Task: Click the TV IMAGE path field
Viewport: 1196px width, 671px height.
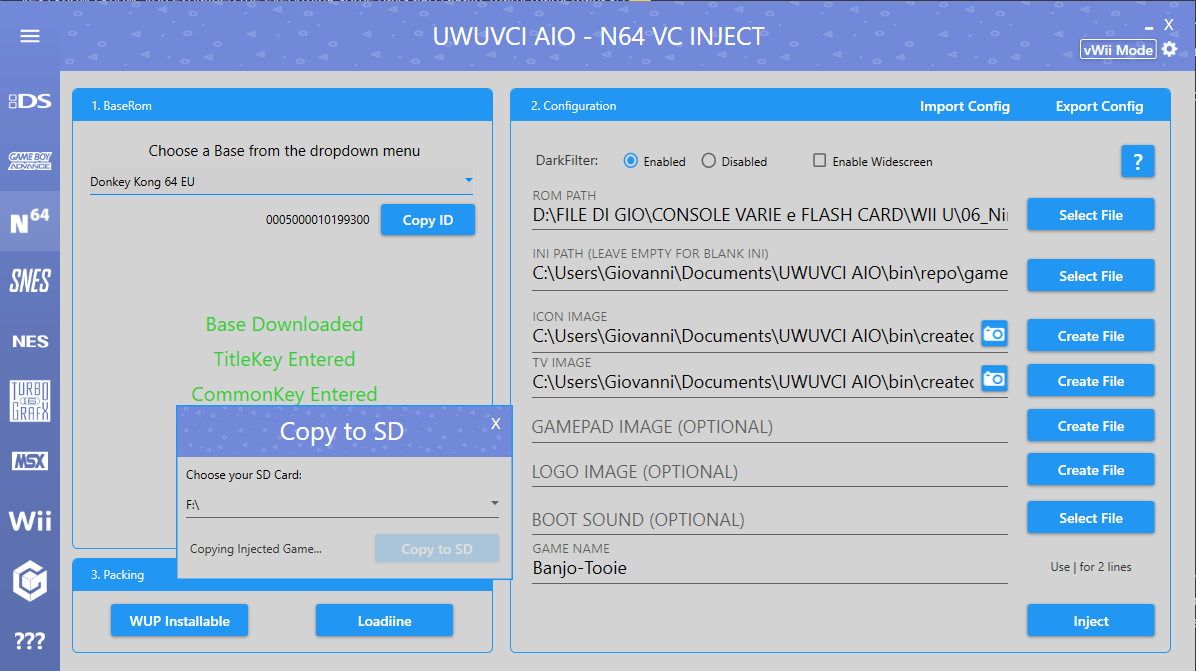Action: pos(753,382)
